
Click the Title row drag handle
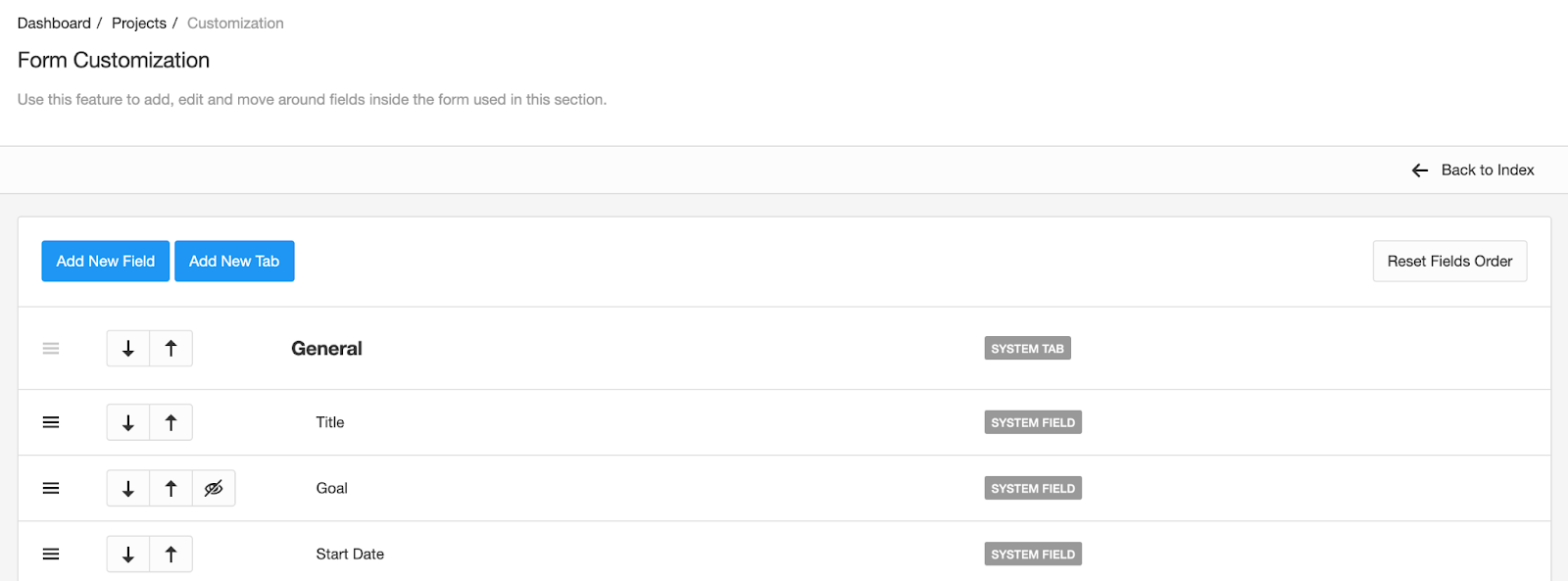51,423
